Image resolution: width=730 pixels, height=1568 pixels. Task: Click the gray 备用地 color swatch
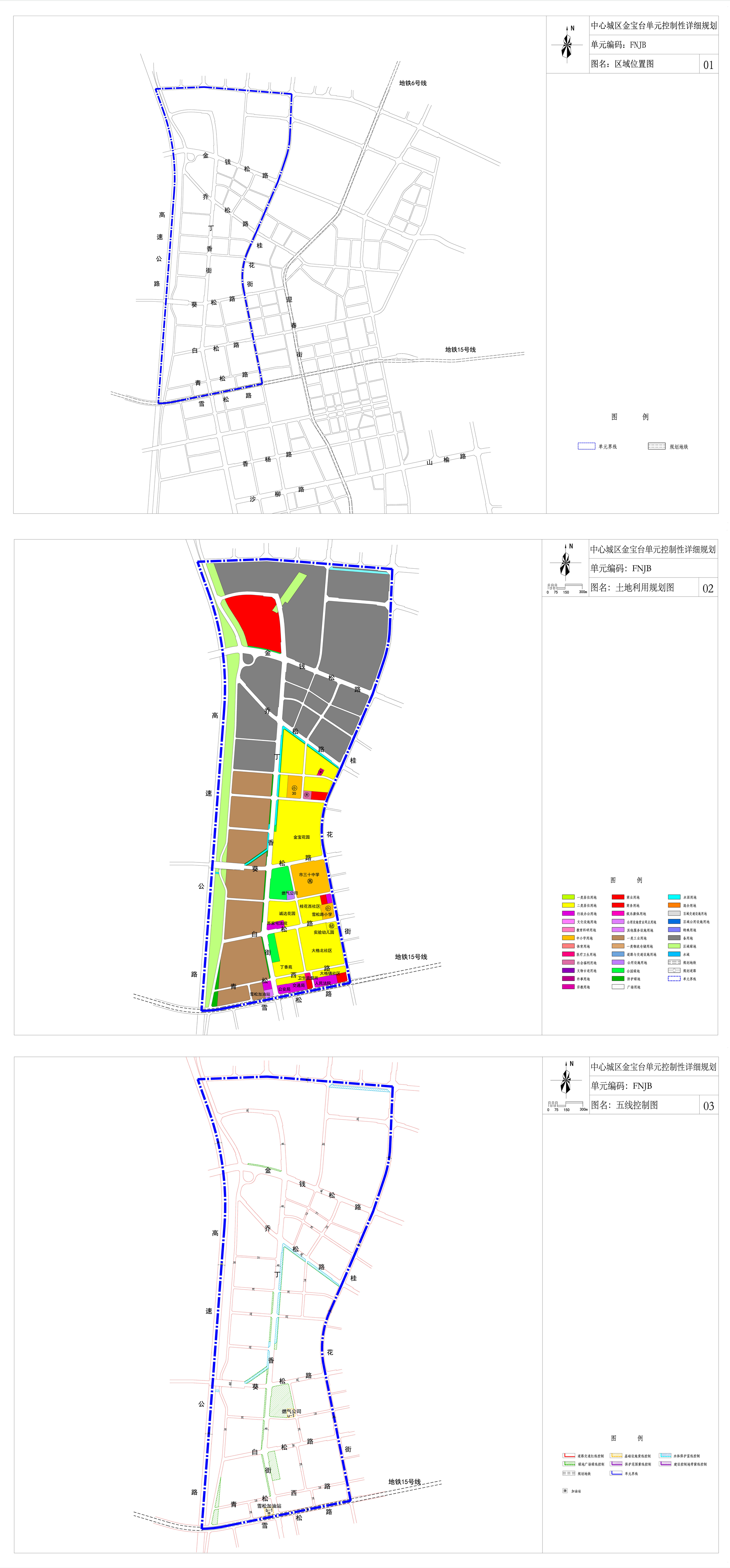point(674,938)
